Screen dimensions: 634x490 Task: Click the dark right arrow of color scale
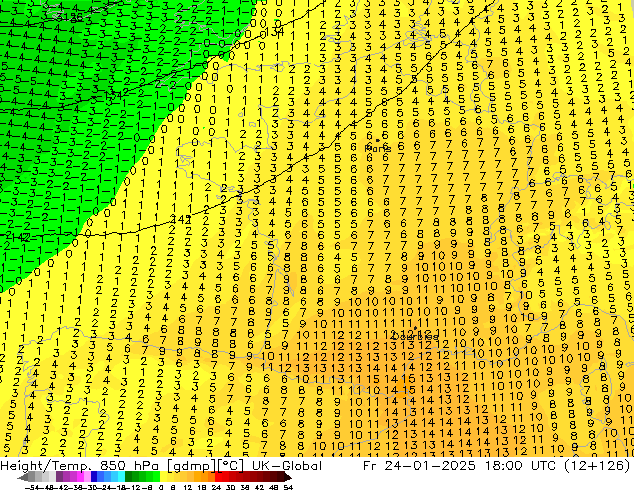[x=287, y=477]
